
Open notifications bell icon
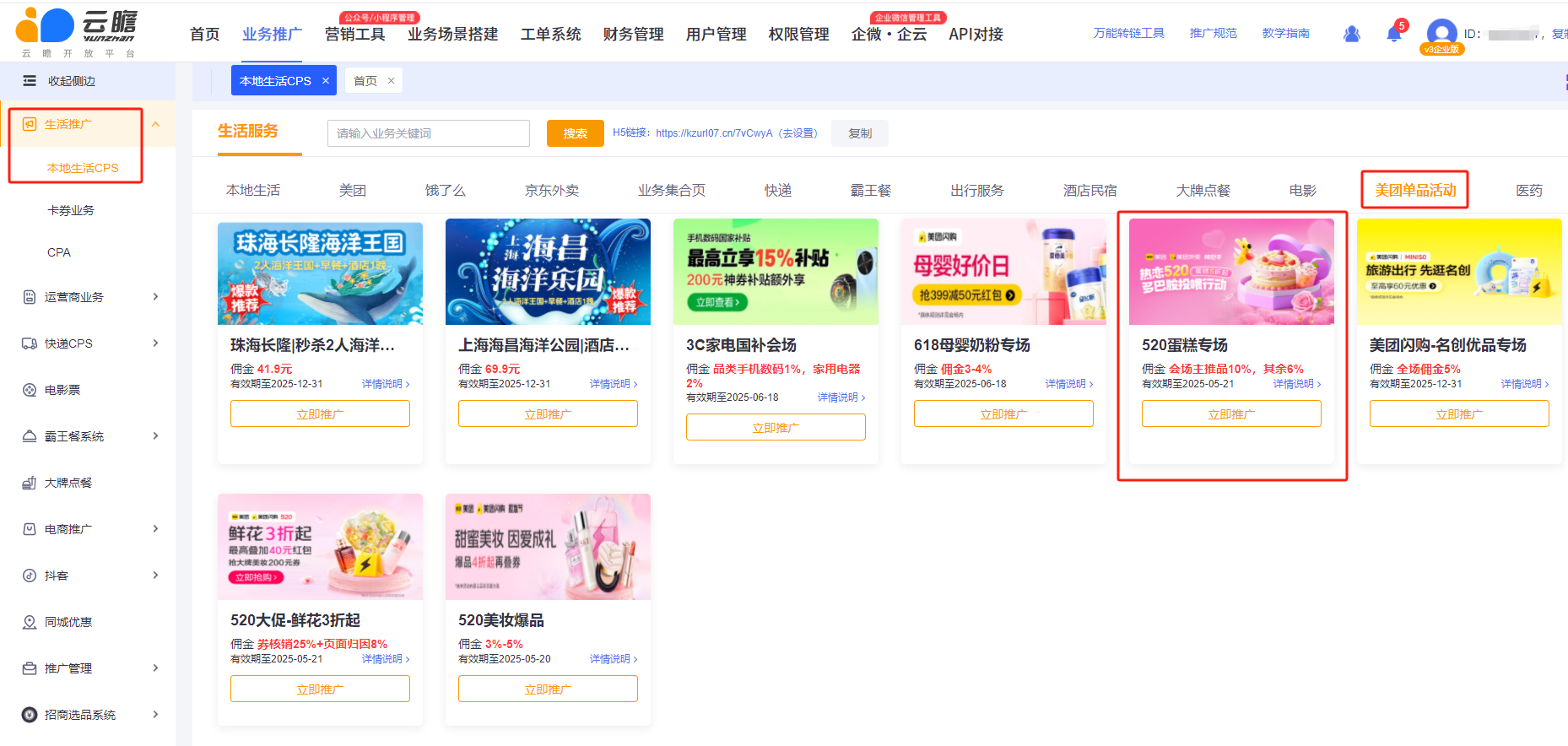coord(1393,34)
